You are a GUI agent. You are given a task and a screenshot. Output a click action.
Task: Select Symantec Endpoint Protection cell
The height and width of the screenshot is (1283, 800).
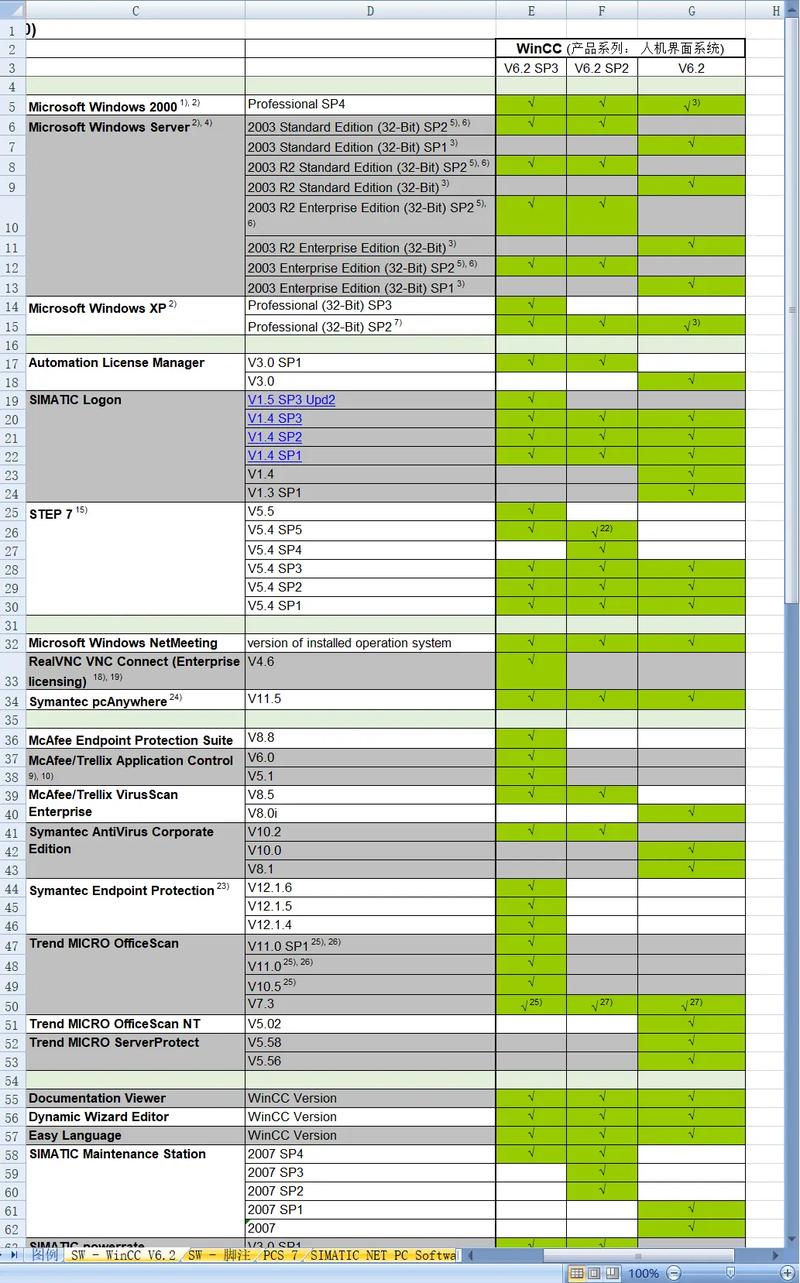pyautogui.click(x=135, y=906)
